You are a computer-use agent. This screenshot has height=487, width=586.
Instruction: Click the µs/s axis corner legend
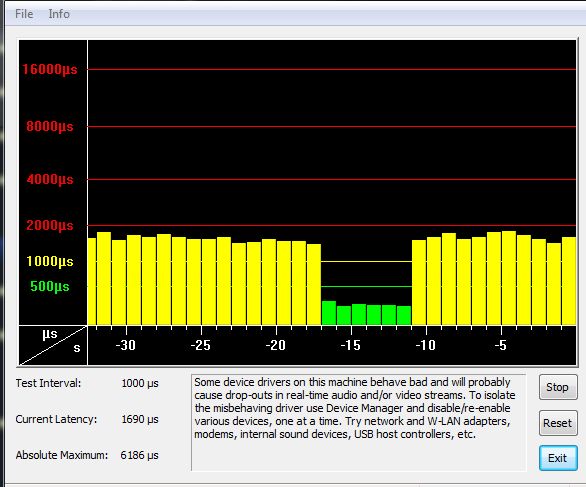coord(53,345)
